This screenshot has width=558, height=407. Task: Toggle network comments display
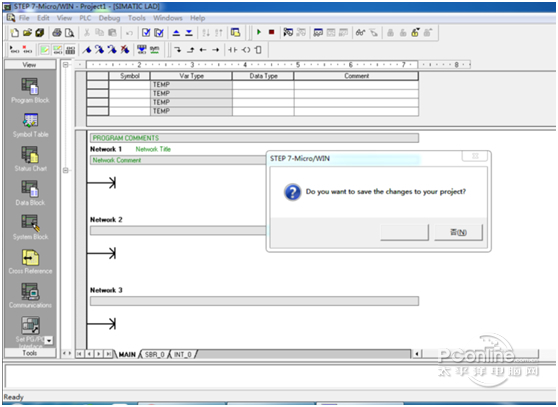point(57,50)
